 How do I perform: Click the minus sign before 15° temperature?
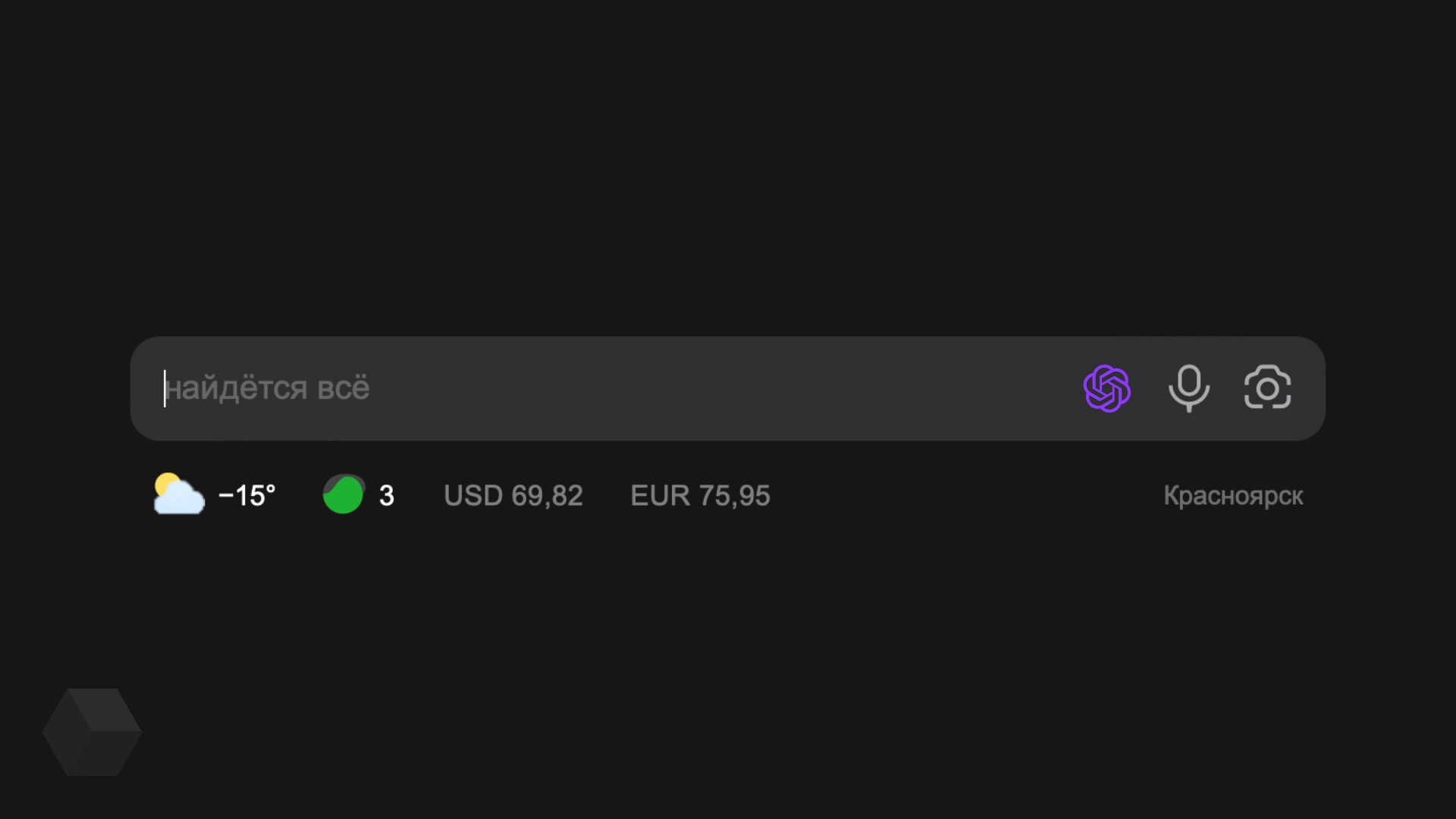pos(225,496)
